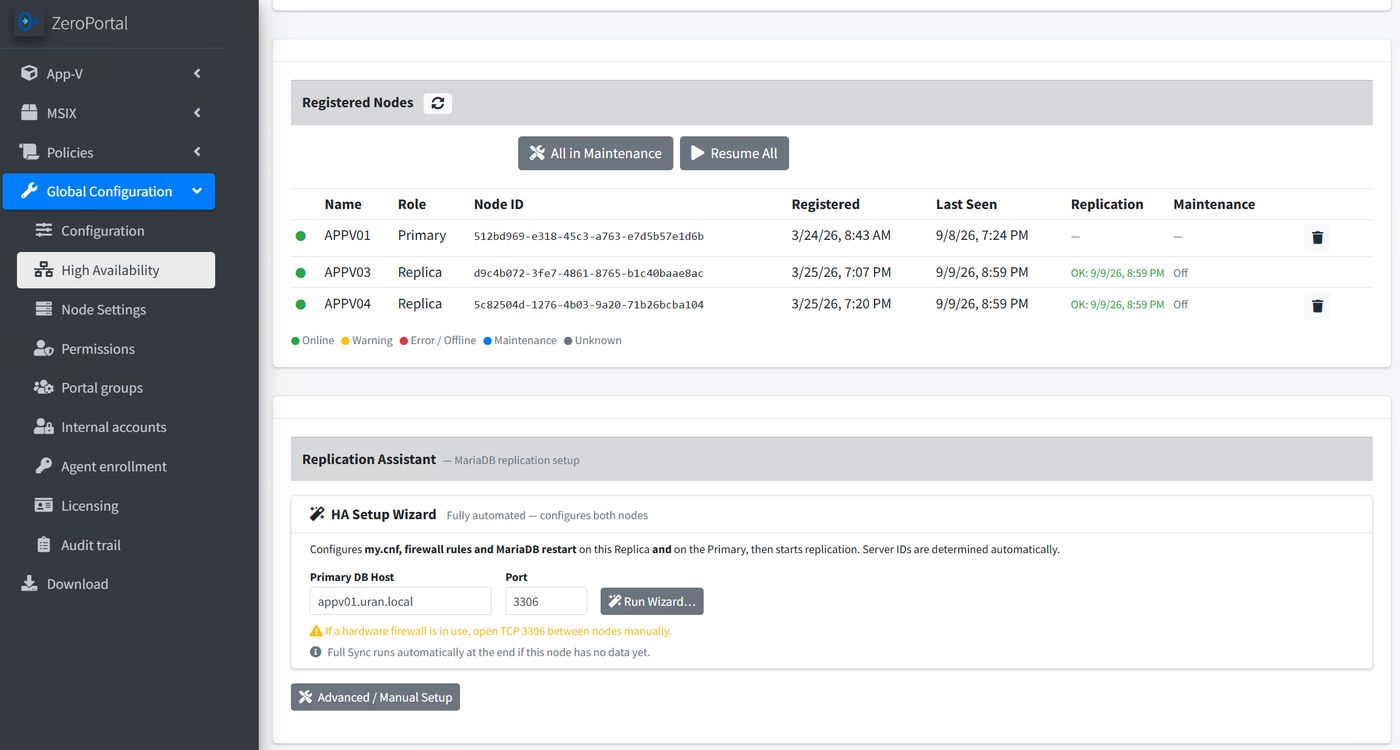Click the Registered column header
The height and width of the screenshot is (750, 1400).
(x=825, y=204)
